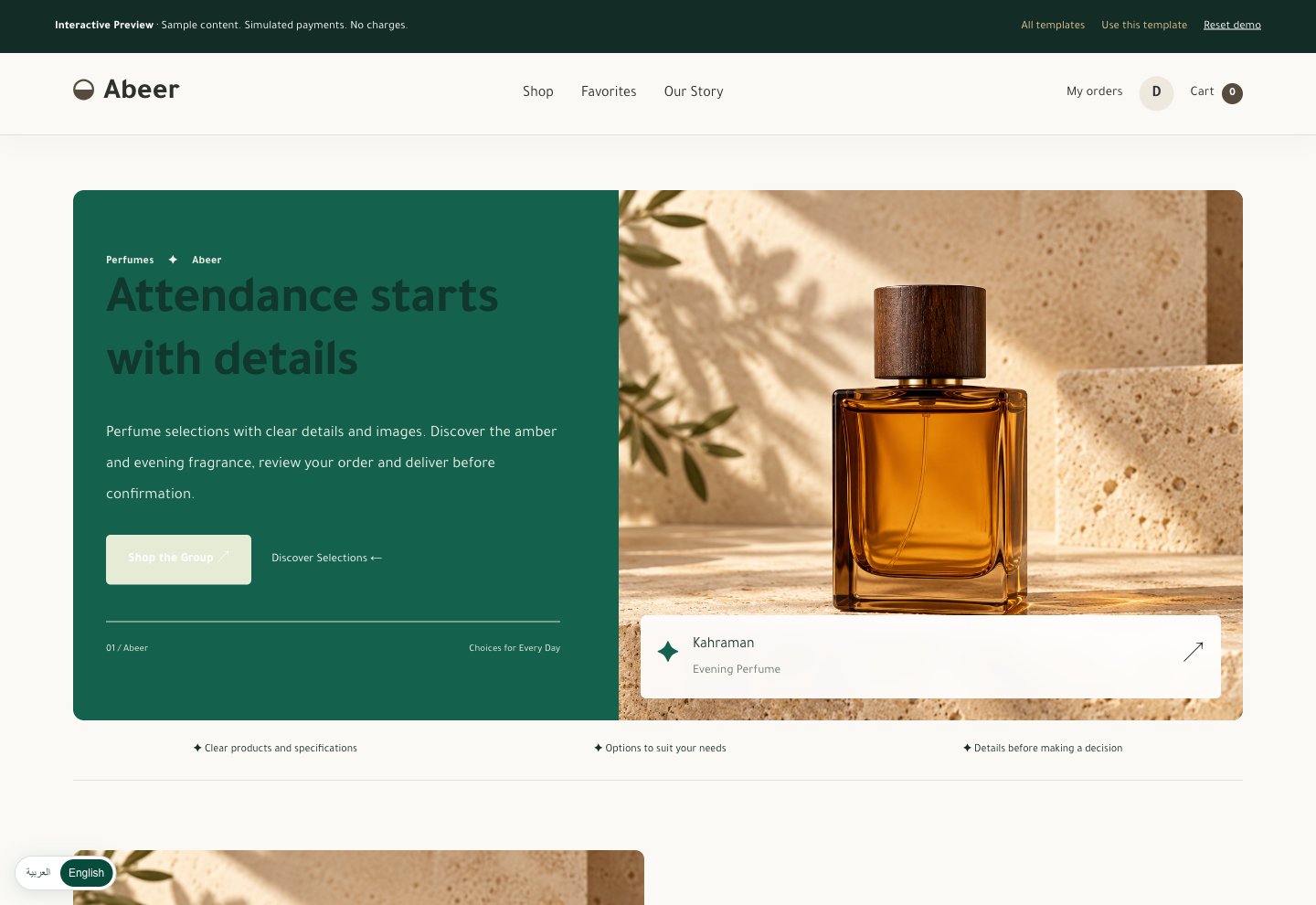Open the Kahraman Evening Perfume card
1316x905 pixels.
click(x=930, y=656)
